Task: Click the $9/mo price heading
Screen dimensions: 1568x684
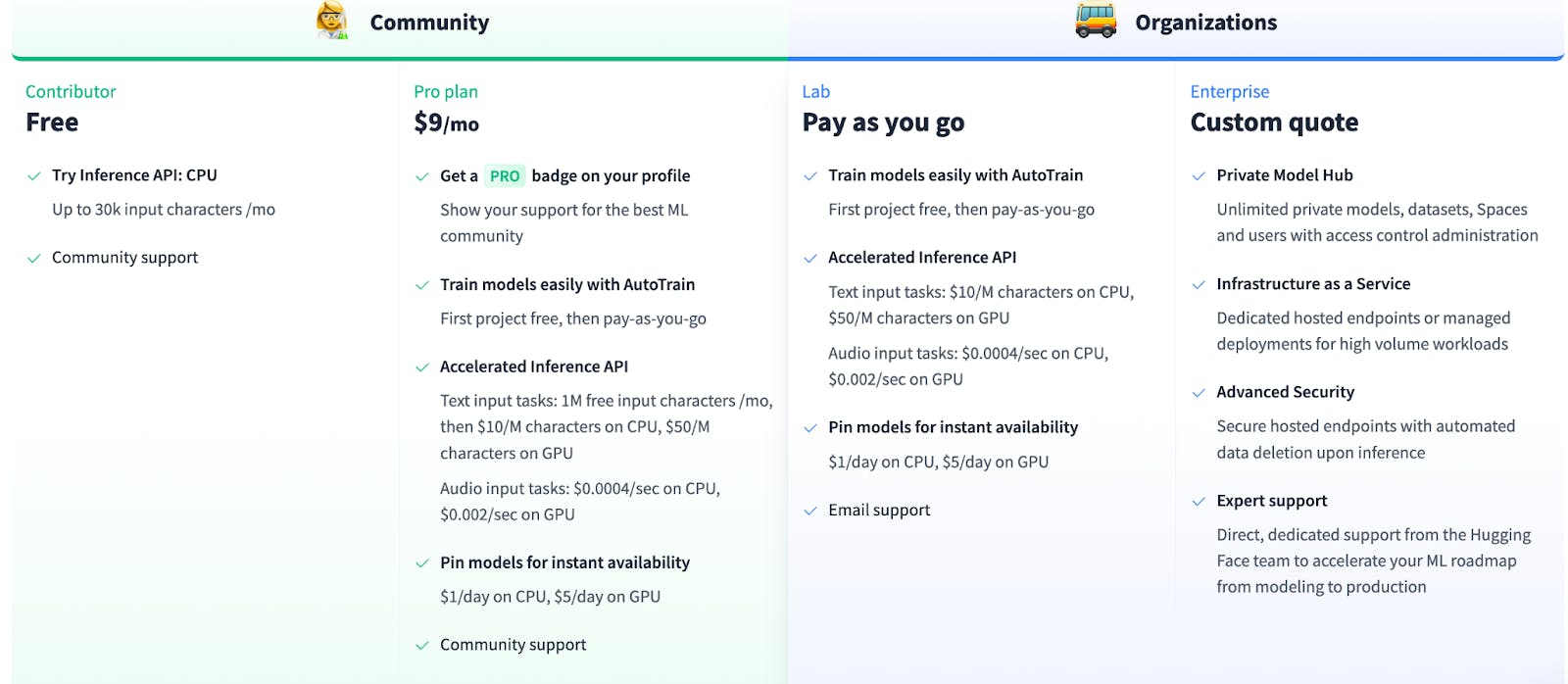Action: click(x=446, y=123)
